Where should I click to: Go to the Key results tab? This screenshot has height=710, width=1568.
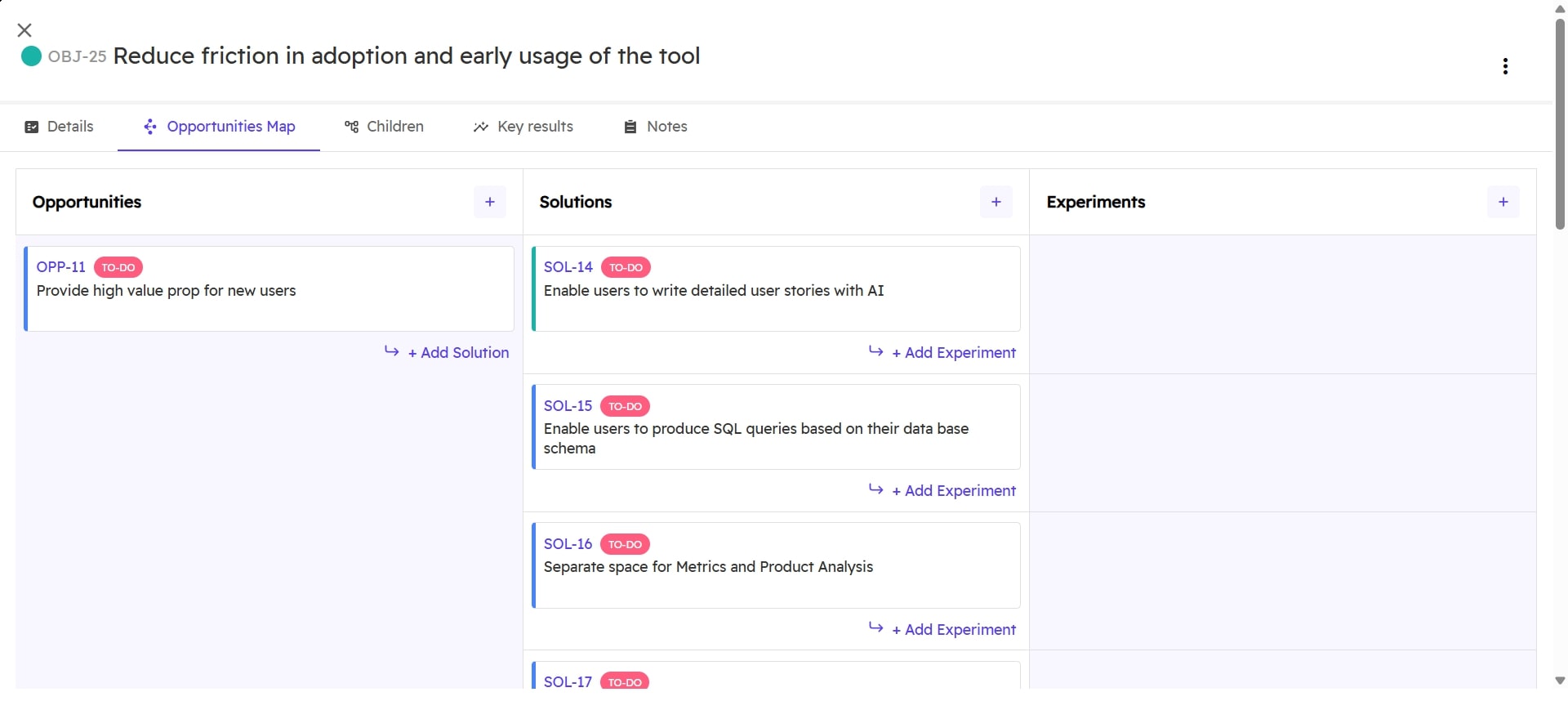coord(523,127)
